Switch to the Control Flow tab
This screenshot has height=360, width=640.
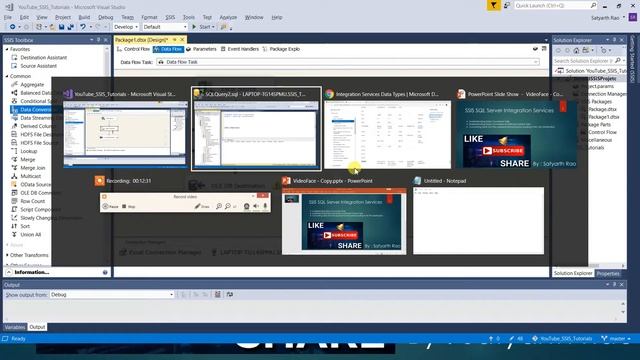pos(133,49)
